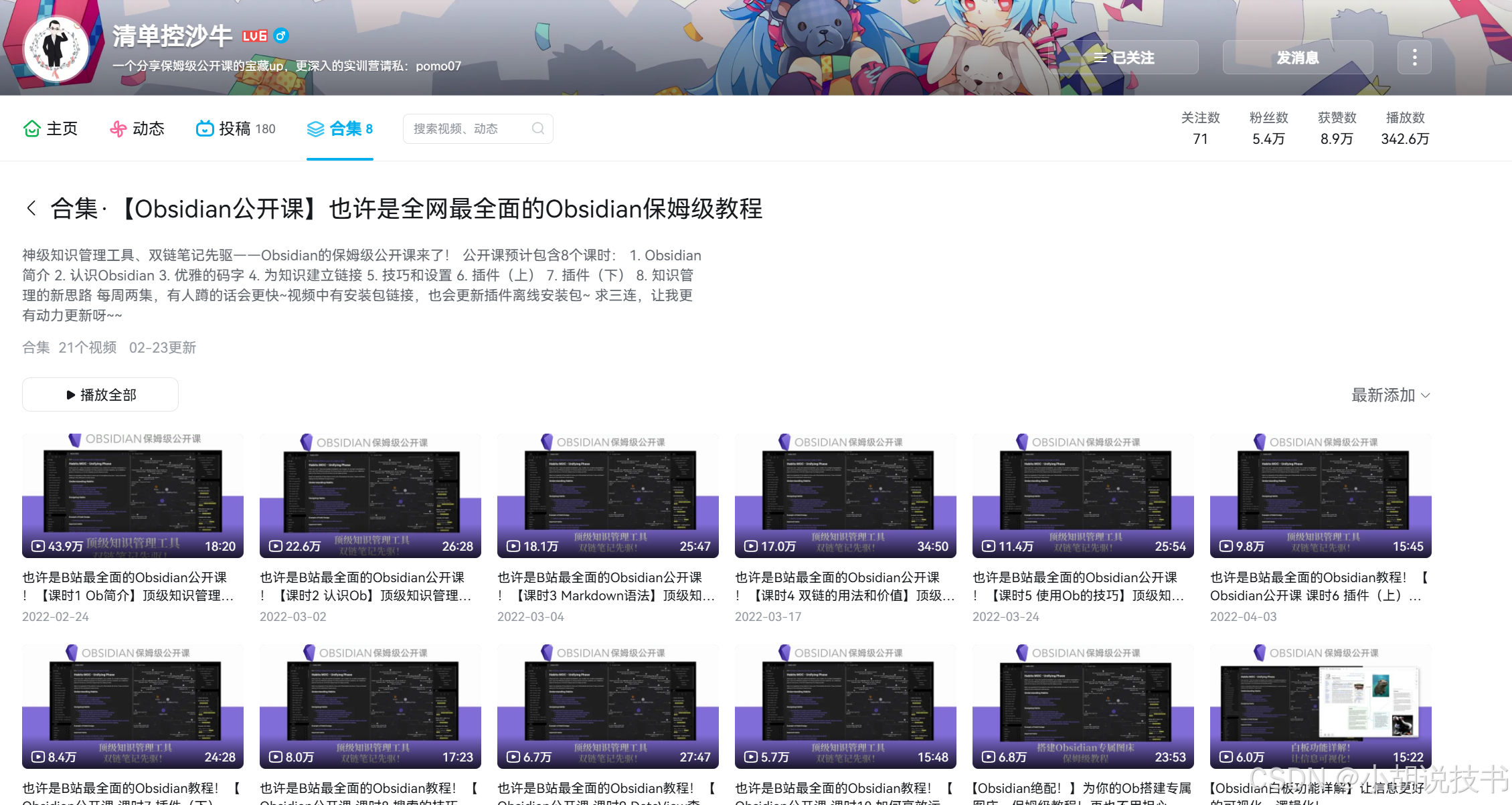Image resolution: width=1512 pixels, height=805 pixels.
Task: Open the 投稿 180 tab
Action: click(236, 128)
